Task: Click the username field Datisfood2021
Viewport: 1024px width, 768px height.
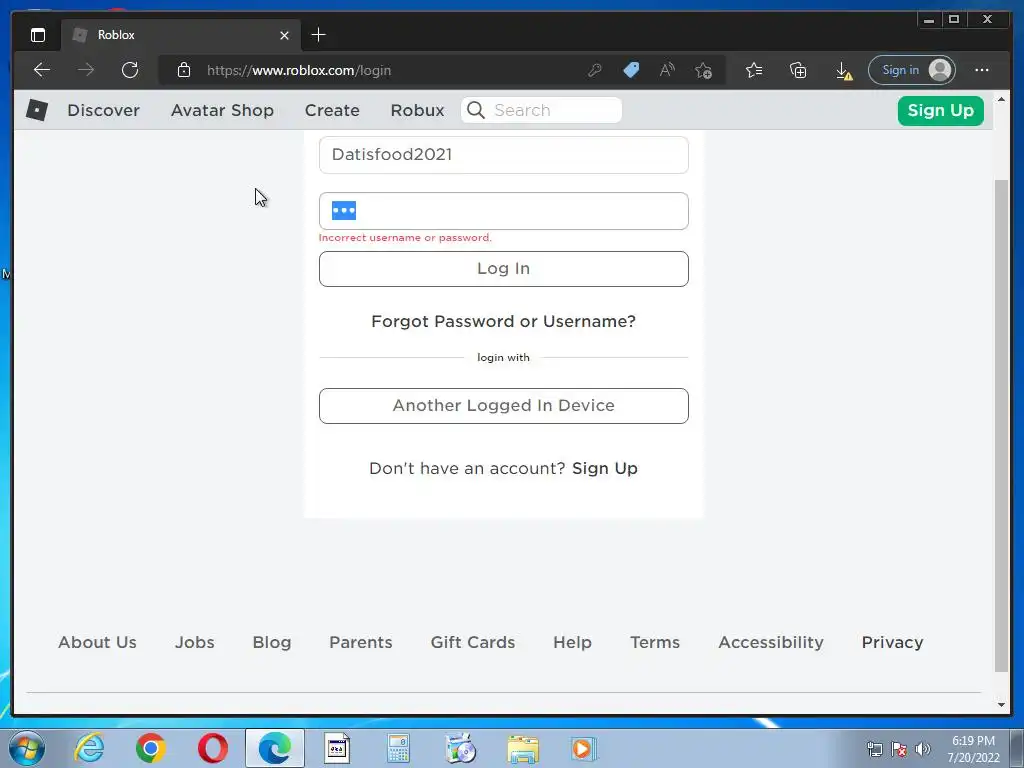Action: (x=504, y=155)
